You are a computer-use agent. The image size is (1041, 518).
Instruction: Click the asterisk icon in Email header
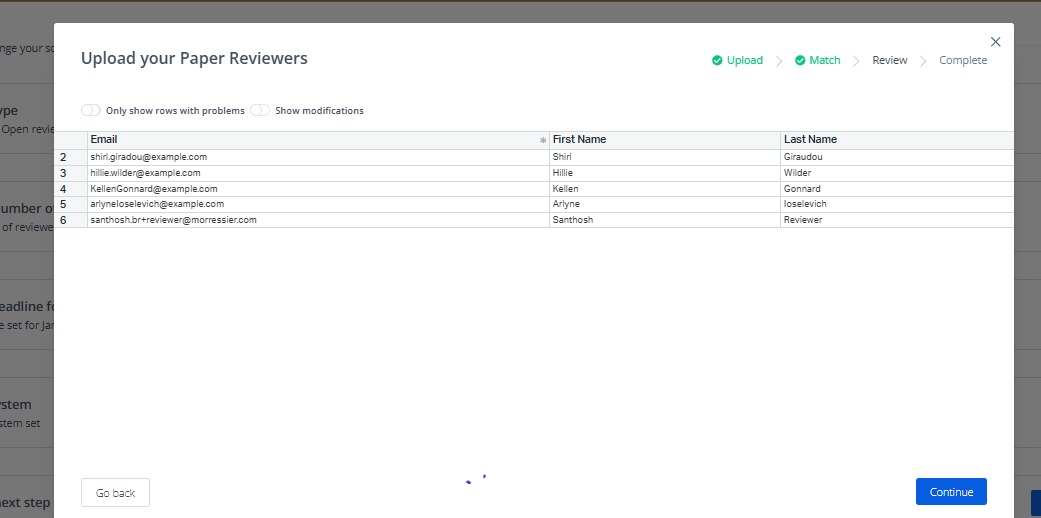click(543, 141)
